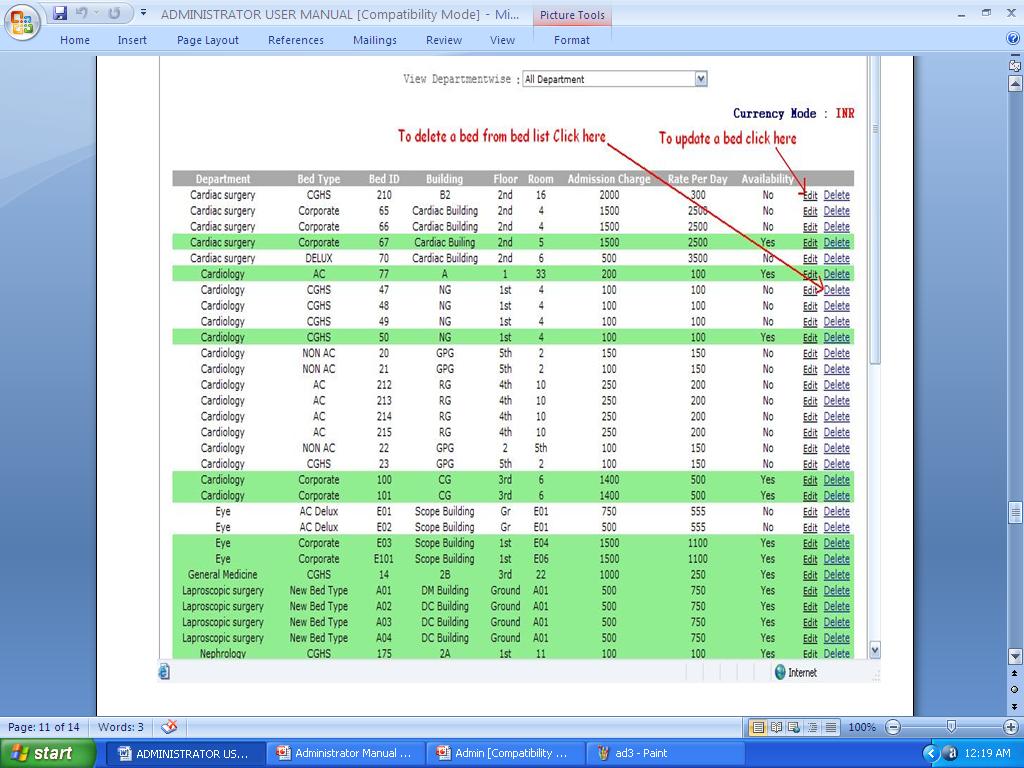The width and height of the screenshot is (1024, 768).
Task: Open the Review tab
Action: click(x=444, y=40)
